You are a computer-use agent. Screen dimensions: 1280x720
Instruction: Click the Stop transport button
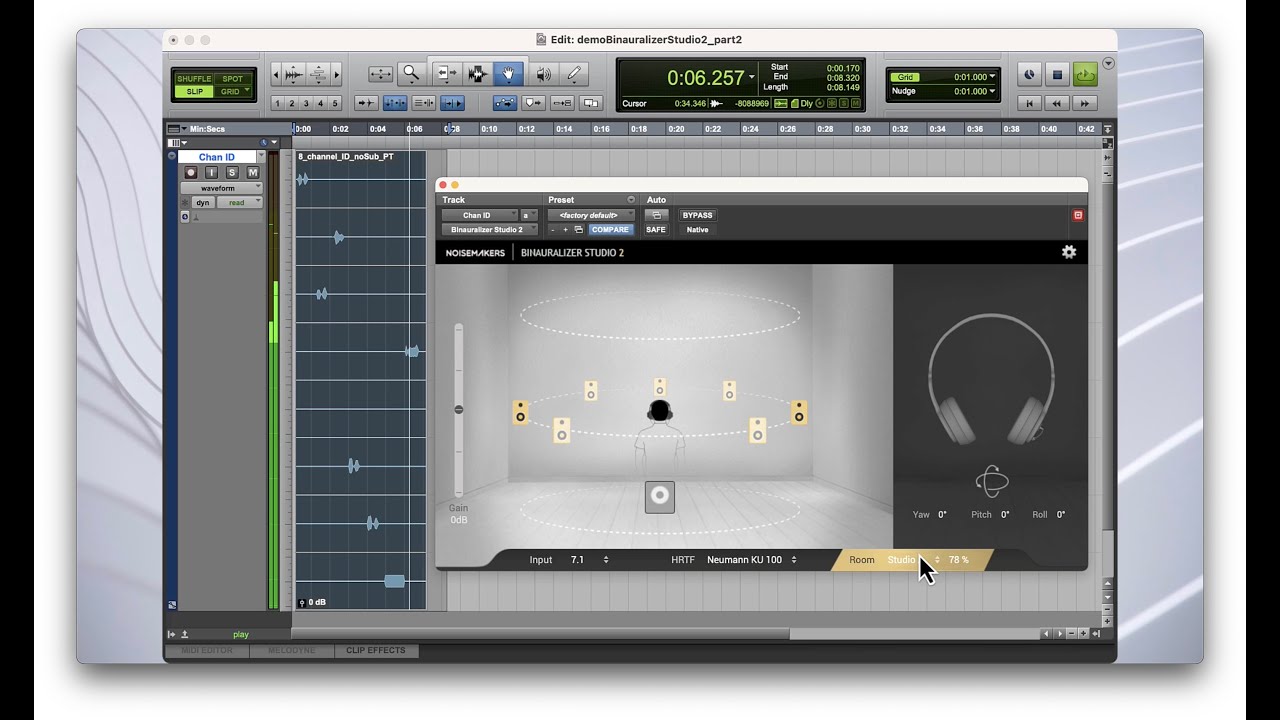point(1057,75)
